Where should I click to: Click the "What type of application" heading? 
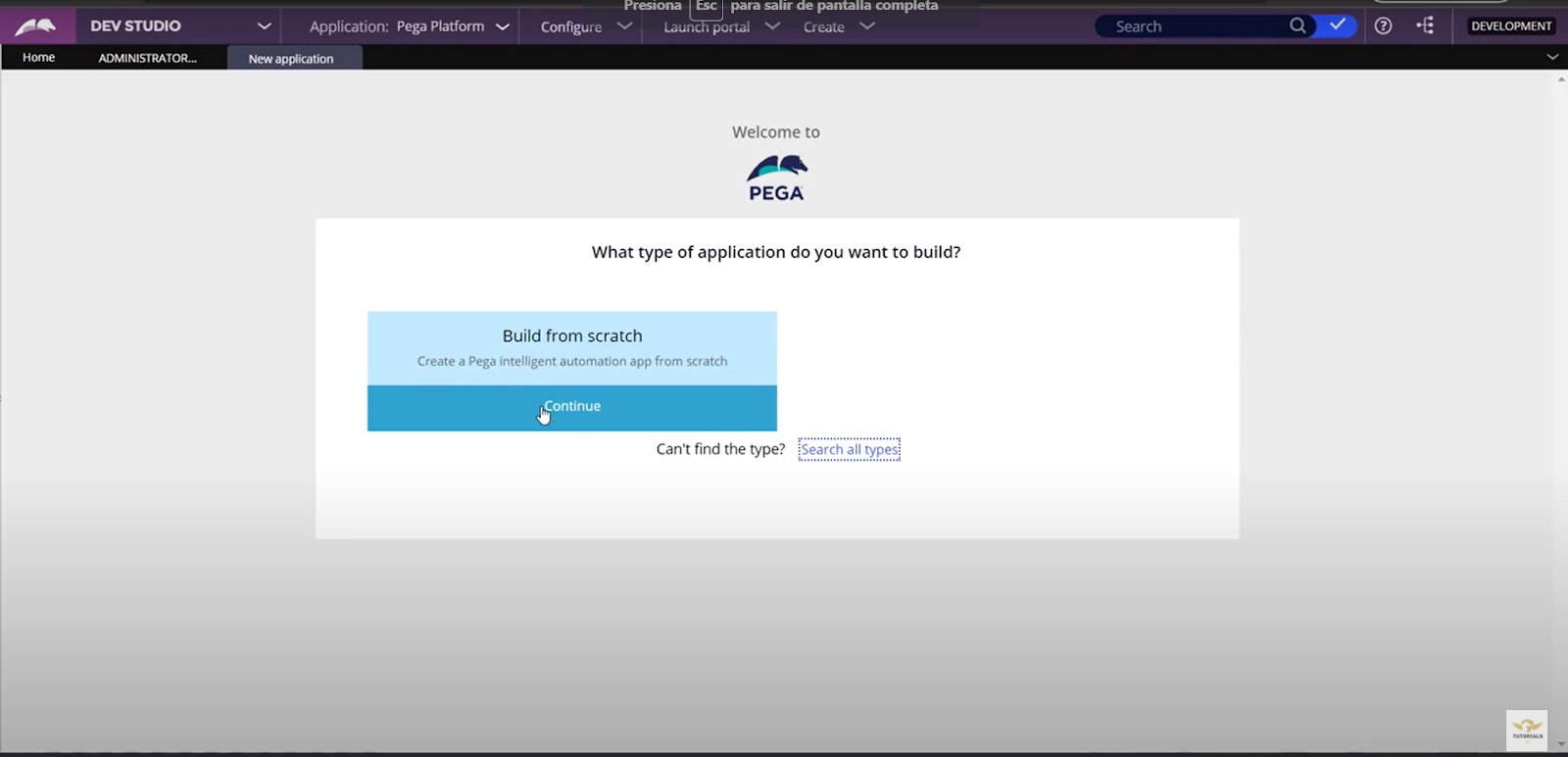776,252
